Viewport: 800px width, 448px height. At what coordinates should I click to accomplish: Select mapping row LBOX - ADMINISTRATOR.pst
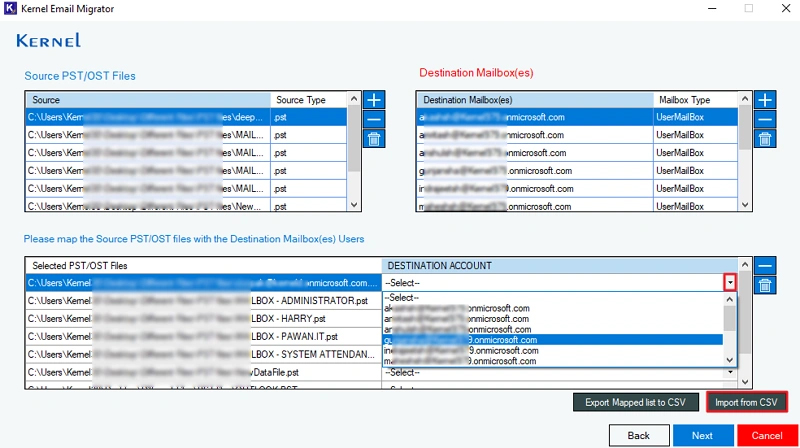(204, 301)
